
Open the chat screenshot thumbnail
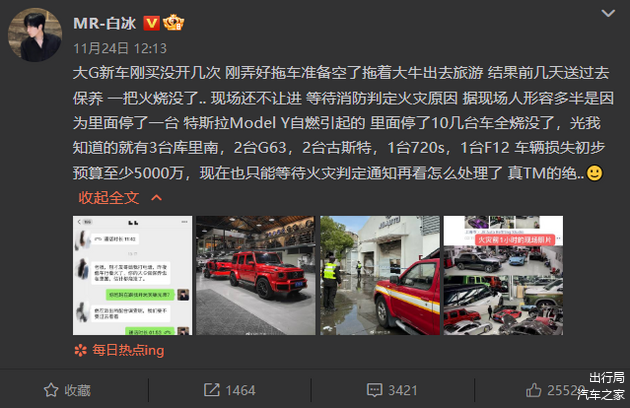(x=133, y=275)
